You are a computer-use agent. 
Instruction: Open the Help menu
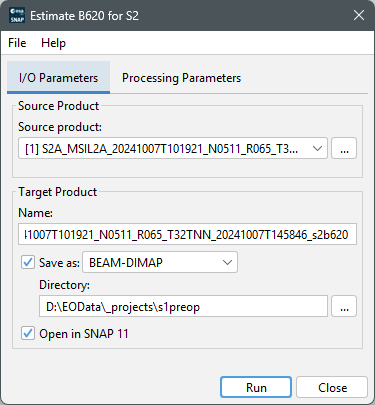pos(53,43)
